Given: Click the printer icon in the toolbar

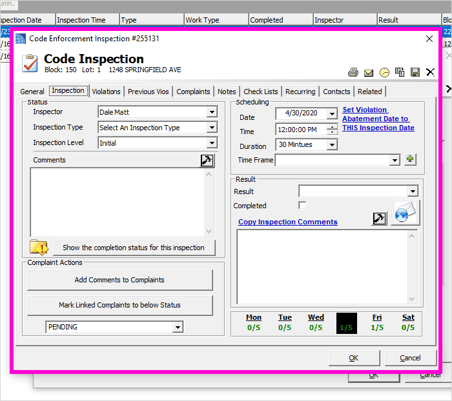Looking at the screenshot, I should tap(353, 72).
